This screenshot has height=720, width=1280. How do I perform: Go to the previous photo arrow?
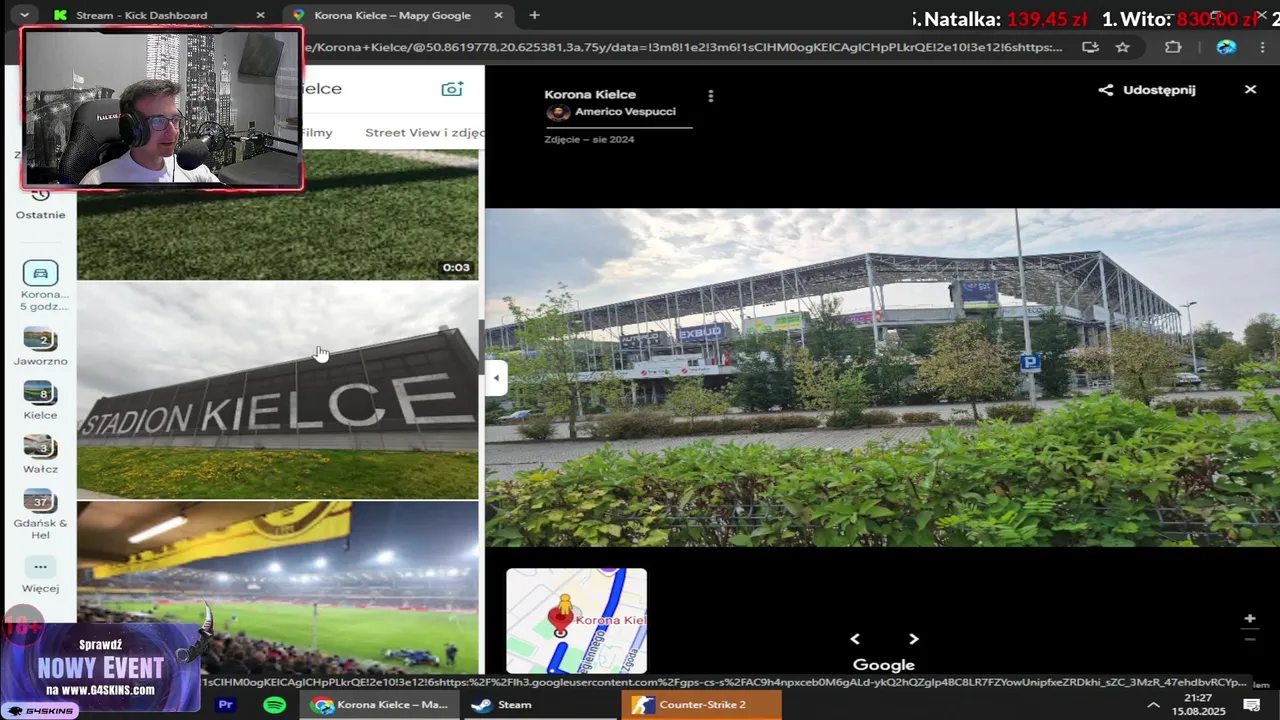855,639
